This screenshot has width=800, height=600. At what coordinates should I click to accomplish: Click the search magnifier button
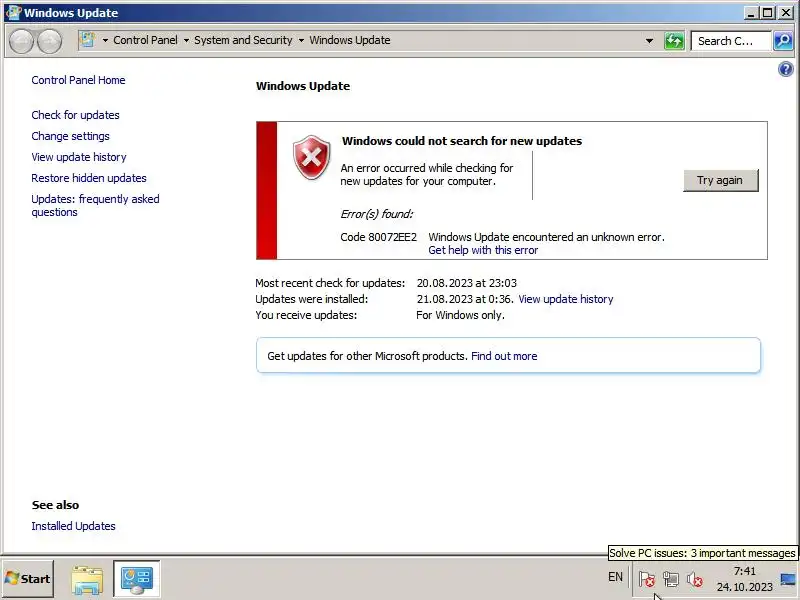point(783,41)
